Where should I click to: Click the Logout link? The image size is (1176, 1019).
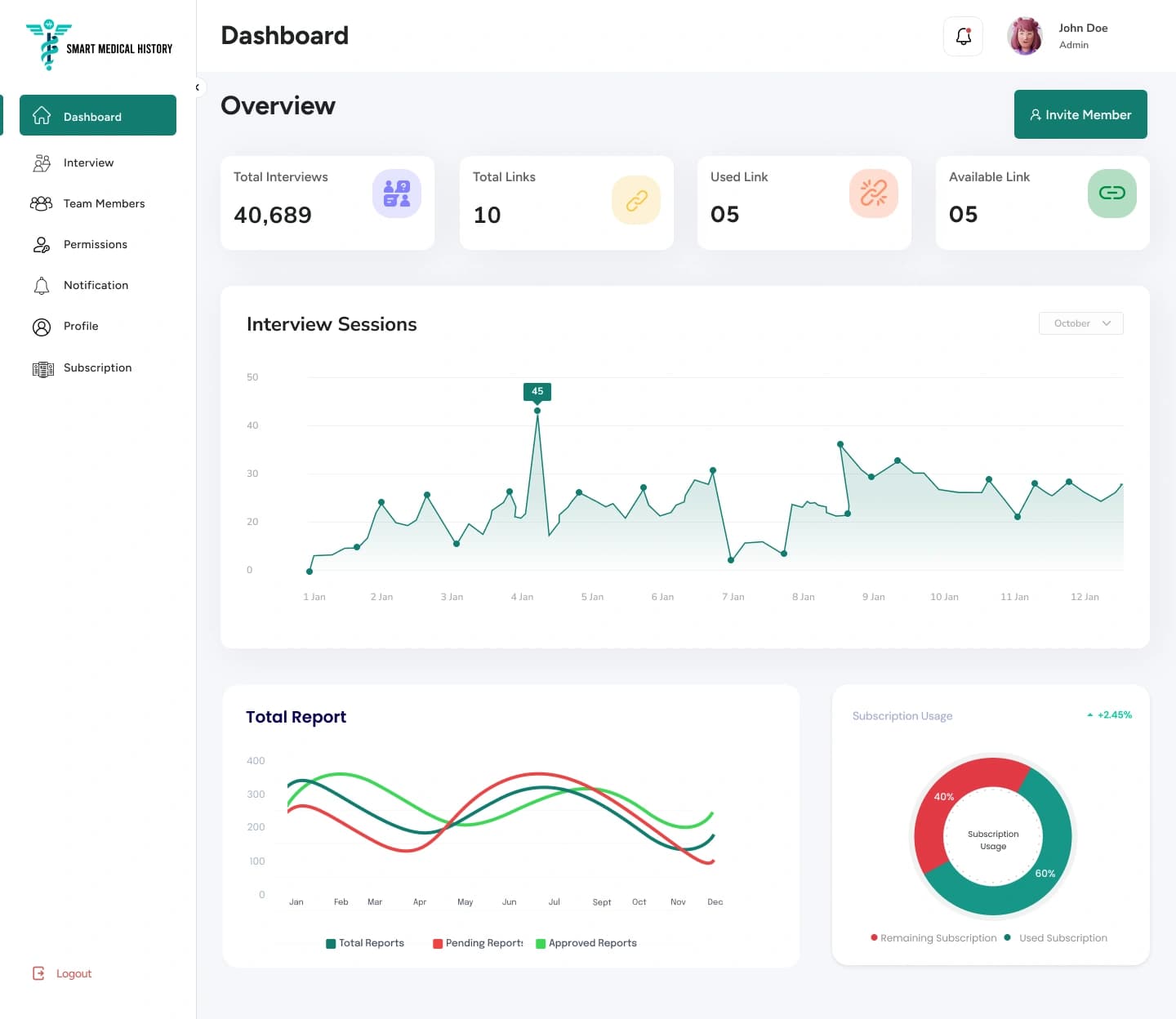(73, 973)
